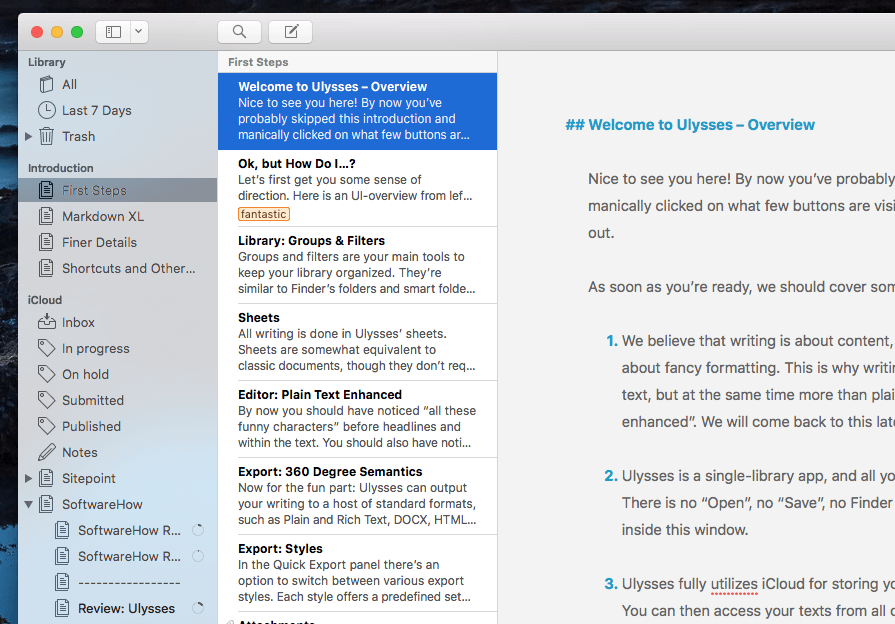Click the 'As soon as you're ready' paragraph
This screenshot has width=895, height=624.
(x=741, y=287)
